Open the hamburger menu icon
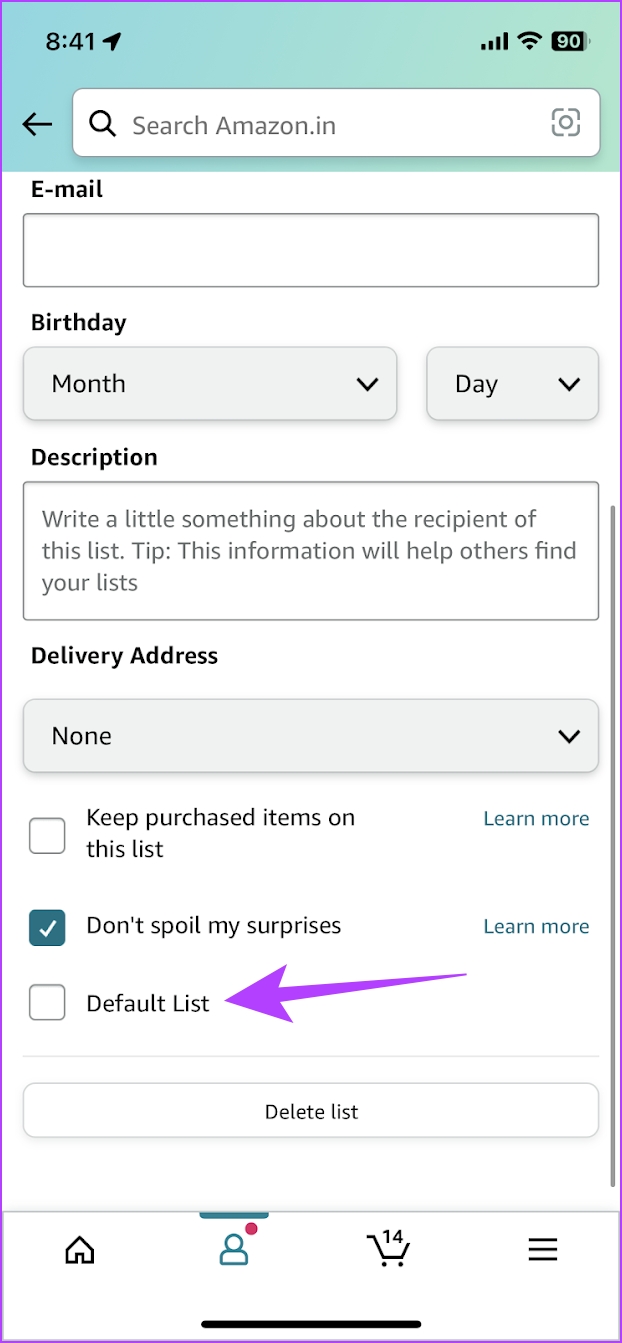 point(543,1249)
